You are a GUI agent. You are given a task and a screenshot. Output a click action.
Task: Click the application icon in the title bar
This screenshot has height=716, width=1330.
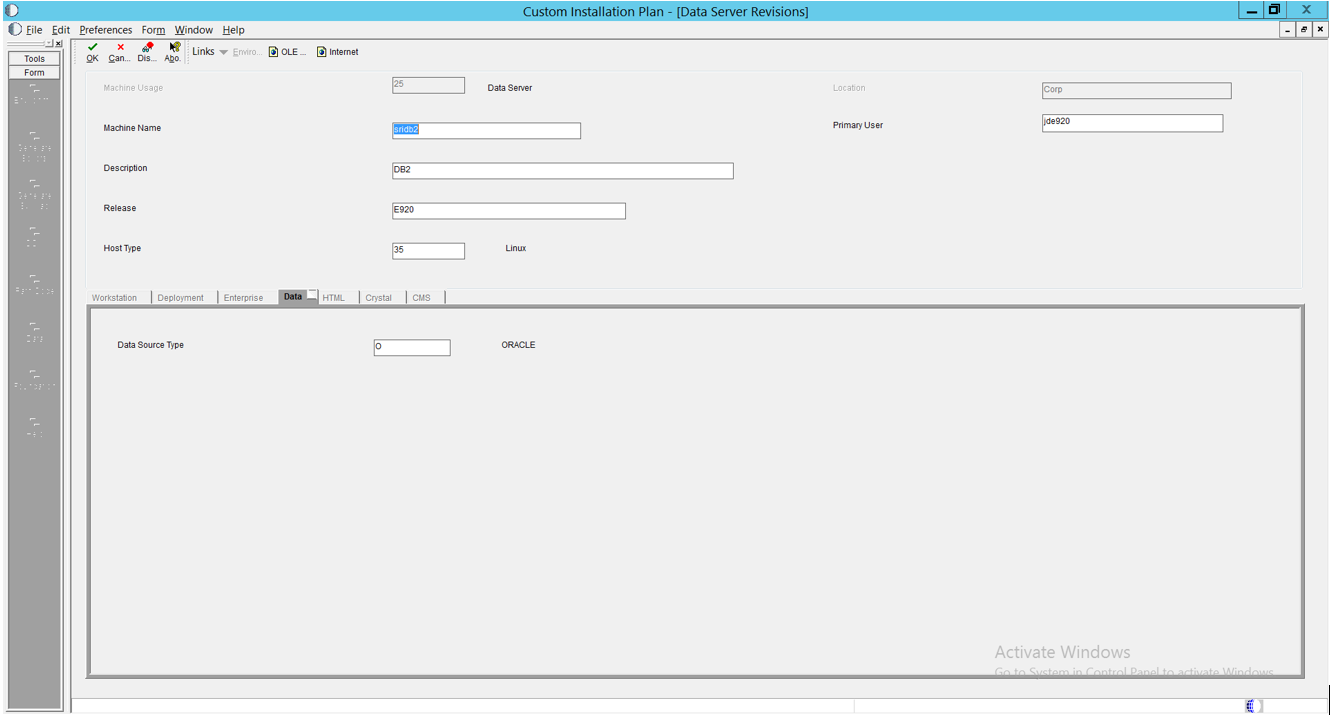12,10
